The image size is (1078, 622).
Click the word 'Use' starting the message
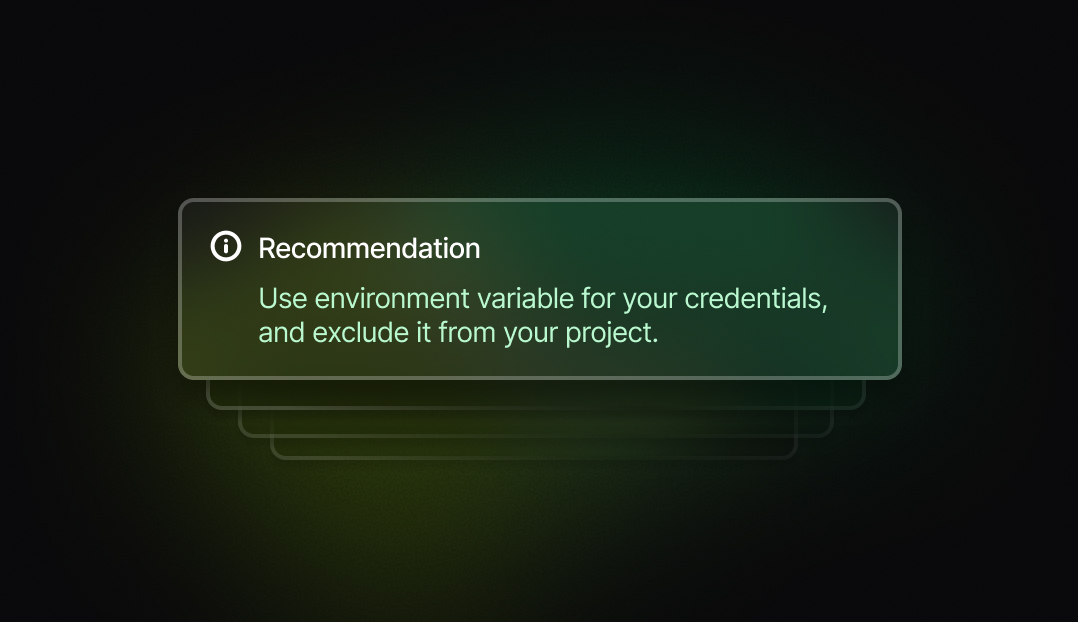(x=283, y=298)
